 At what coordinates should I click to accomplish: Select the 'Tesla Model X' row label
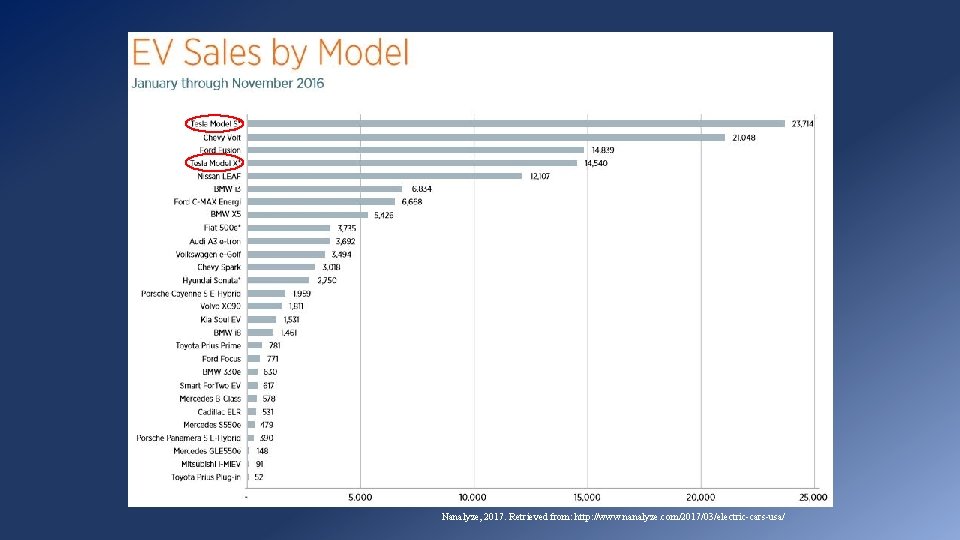point(216,163)
